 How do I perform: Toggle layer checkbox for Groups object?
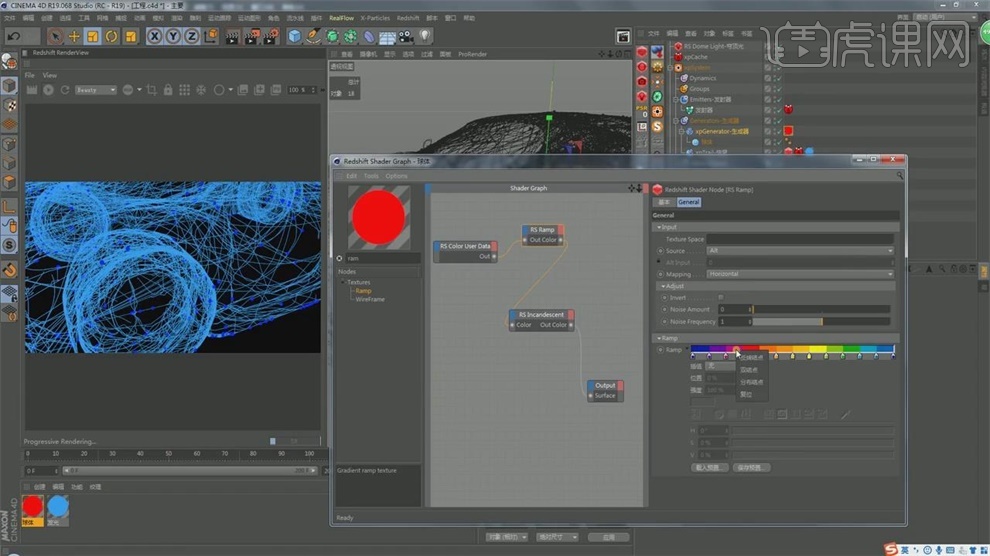(x=768, y=89)
